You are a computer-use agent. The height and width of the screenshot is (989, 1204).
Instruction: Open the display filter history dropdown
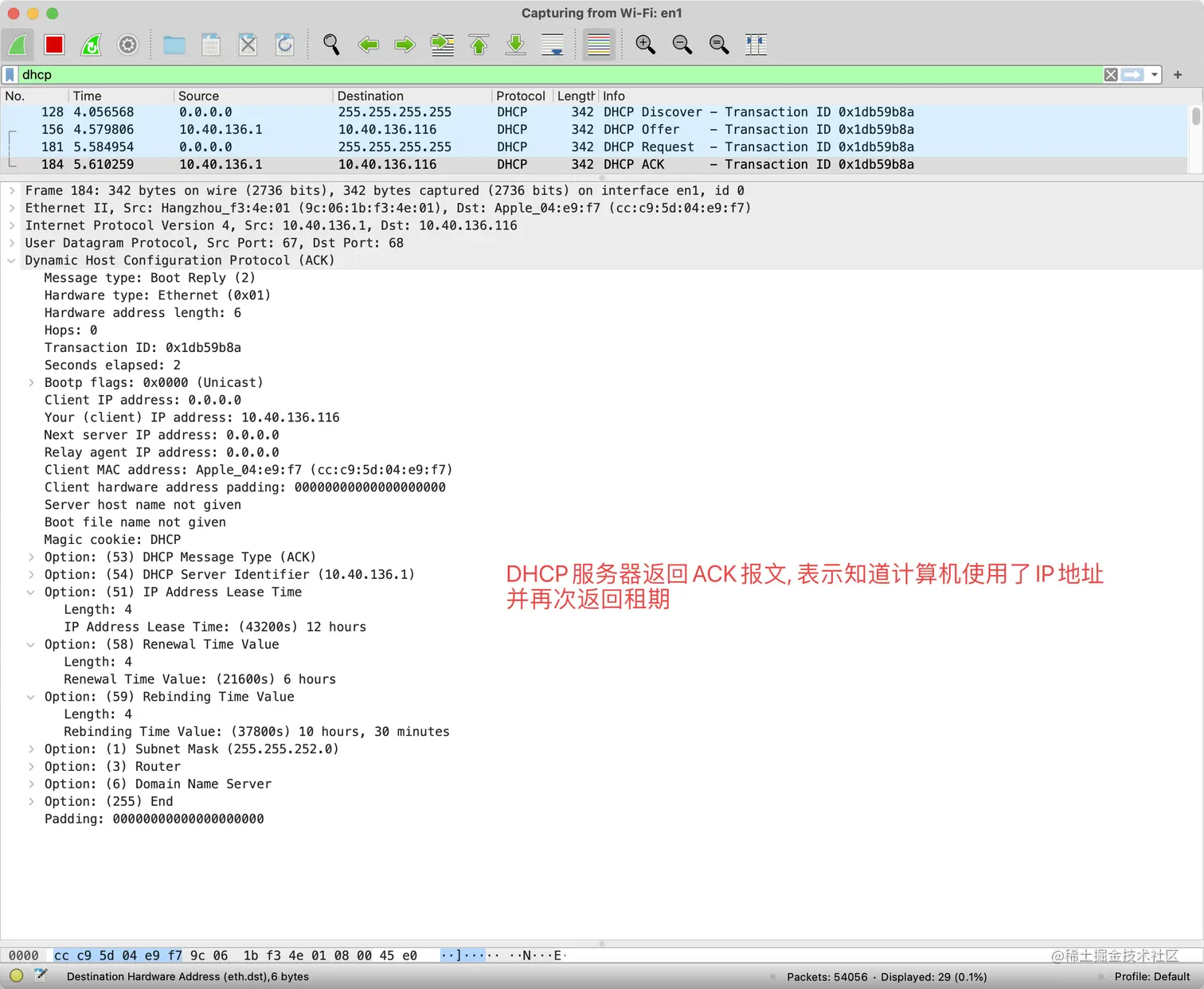[x=1155, y=75]
